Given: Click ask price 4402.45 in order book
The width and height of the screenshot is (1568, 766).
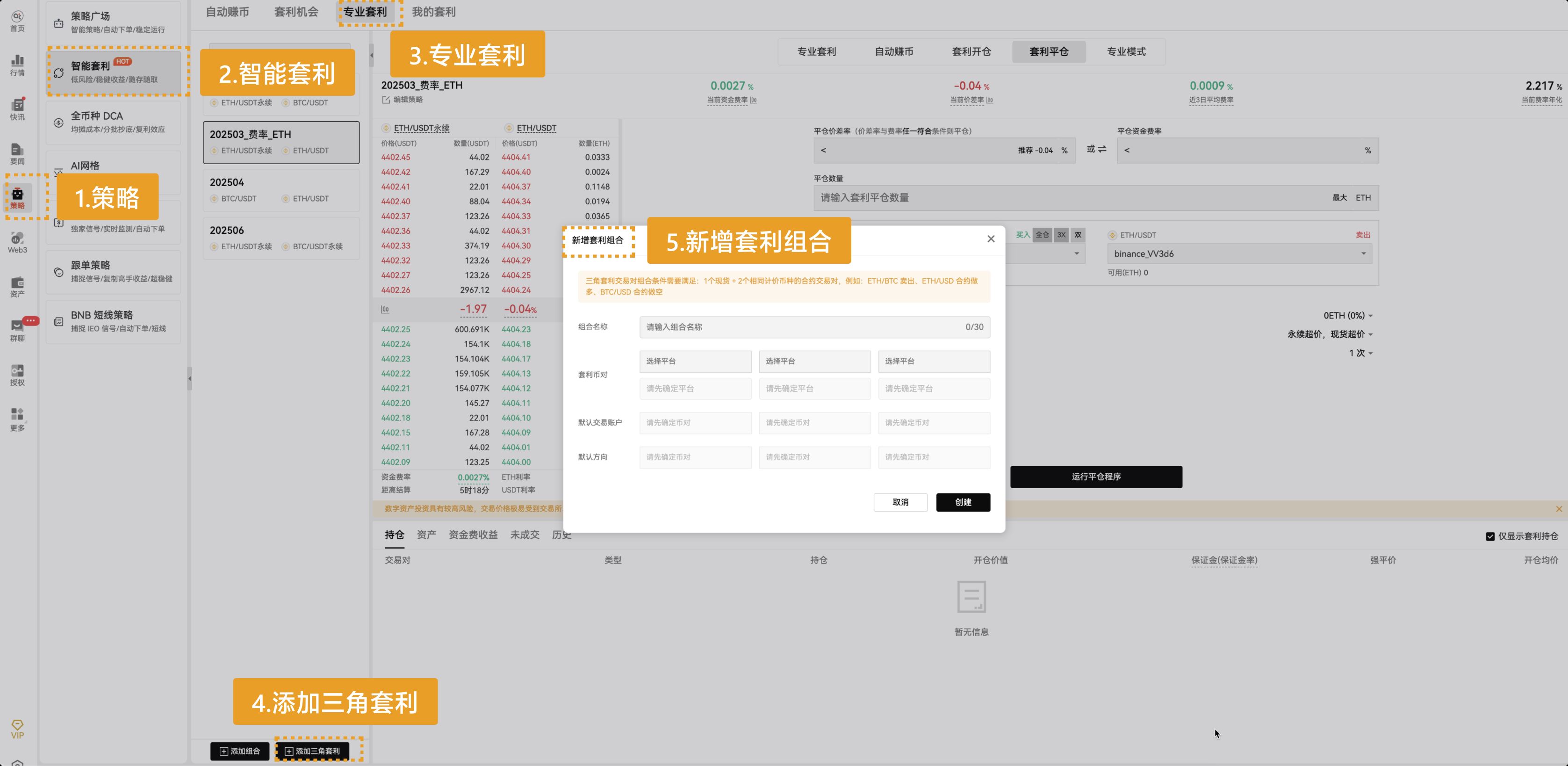Looking at the screenshot, I should pos(396,157).
